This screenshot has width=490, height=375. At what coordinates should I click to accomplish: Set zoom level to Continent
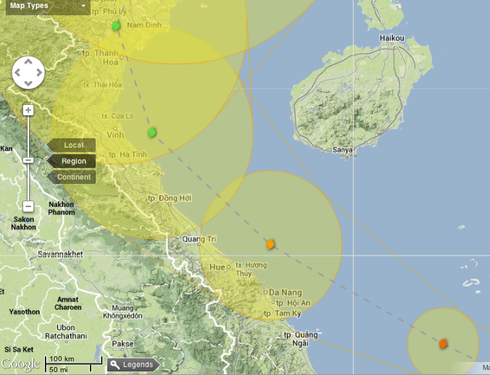(72, 177)
